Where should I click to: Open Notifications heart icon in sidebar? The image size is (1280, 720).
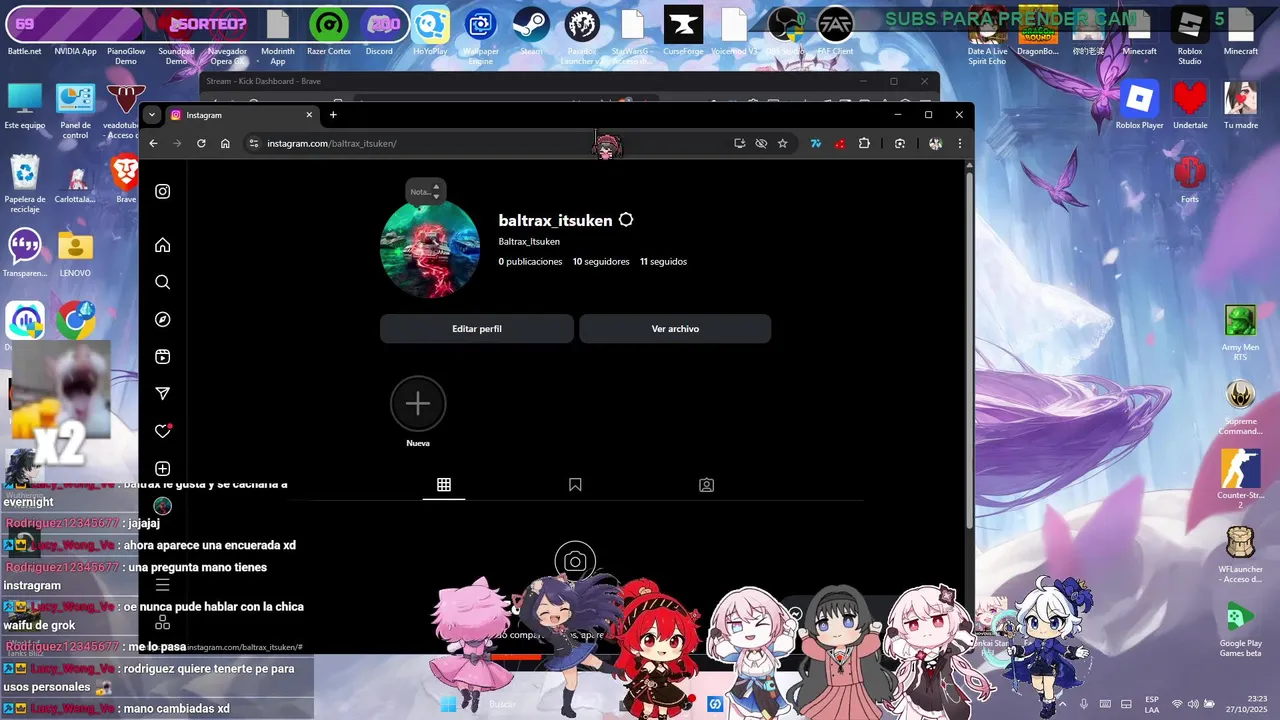(x=163, y=431)
